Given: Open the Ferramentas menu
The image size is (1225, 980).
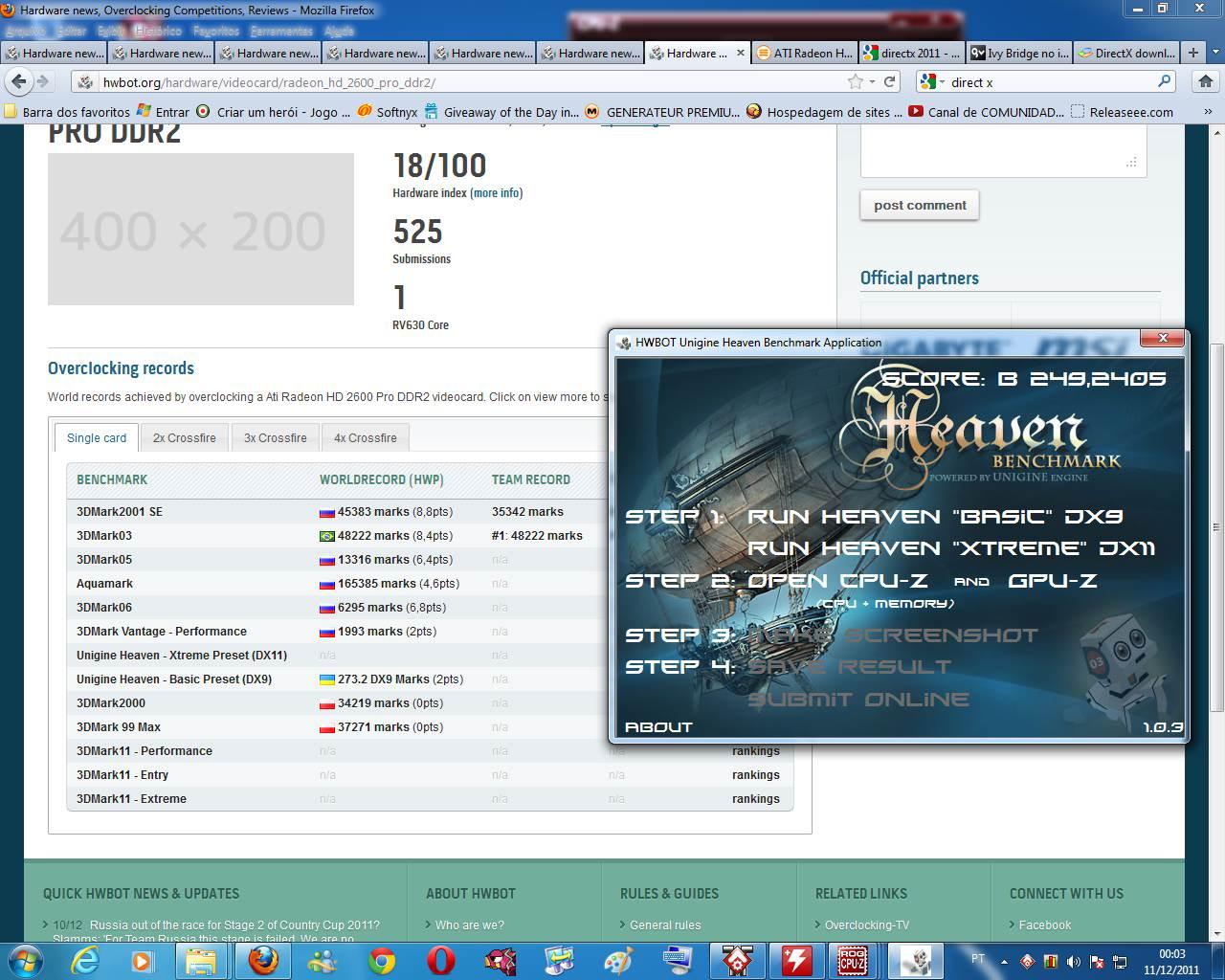Looking at the screenshot, I should point(281,32).
